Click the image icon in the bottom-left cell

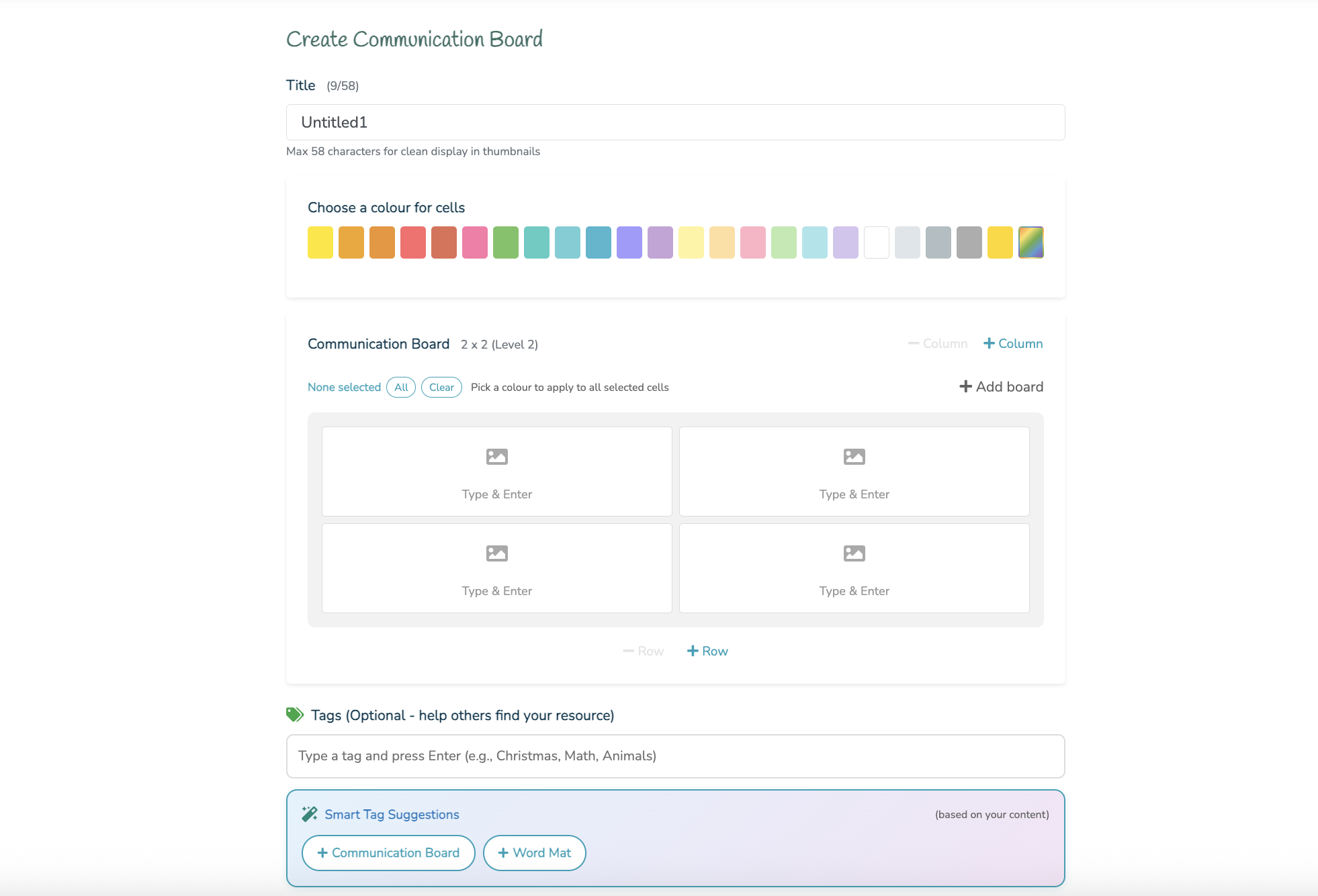(x=496, y=553)
